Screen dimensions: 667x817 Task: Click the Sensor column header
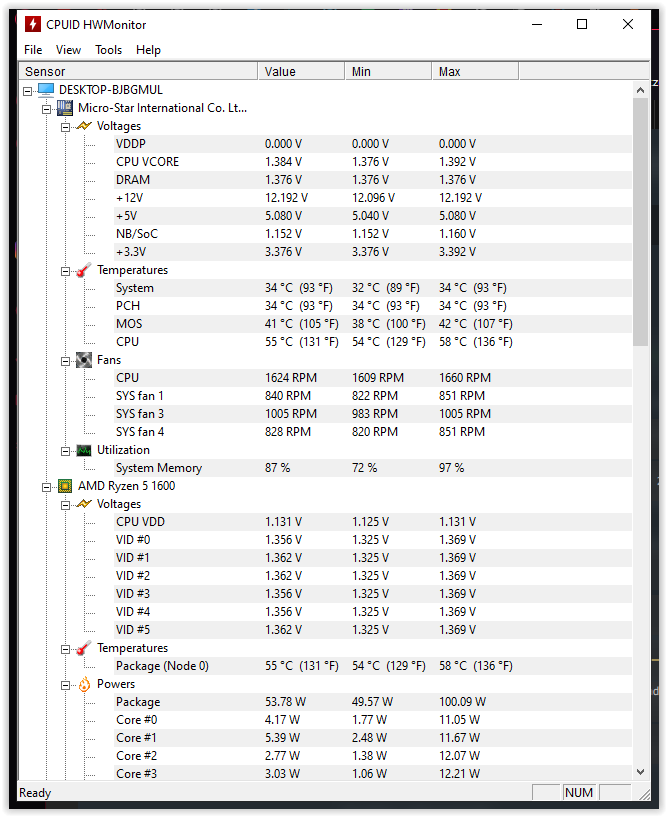(x=138, y=71)
